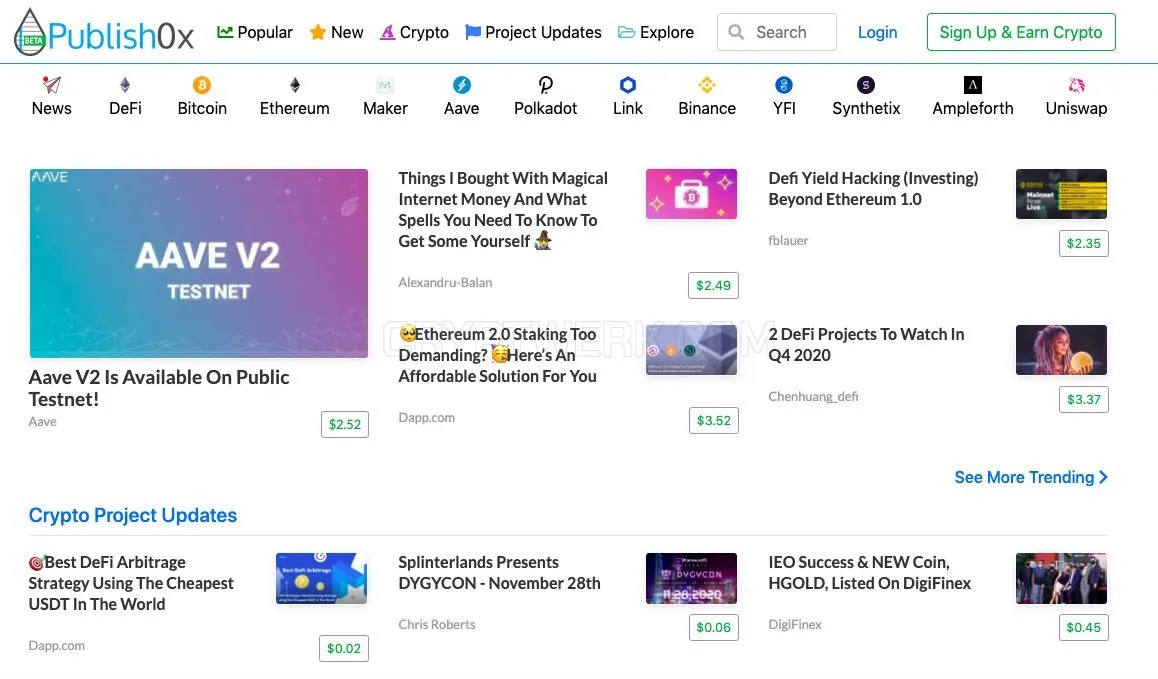The width and height of the screenshot is (1158, 679).
Task: Open the Ampleforth category icon
Action: tap(973, 85)
